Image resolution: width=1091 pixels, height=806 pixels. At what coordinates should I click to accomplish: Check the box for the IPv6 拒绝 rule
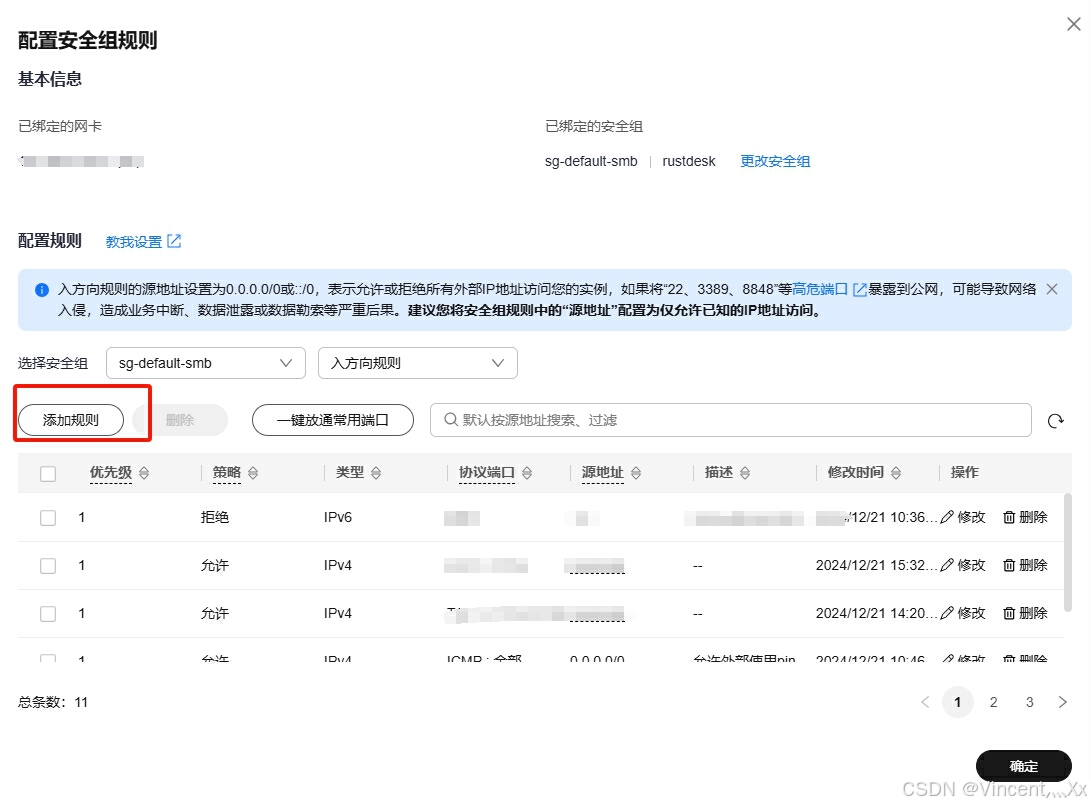tap(48, 518)
